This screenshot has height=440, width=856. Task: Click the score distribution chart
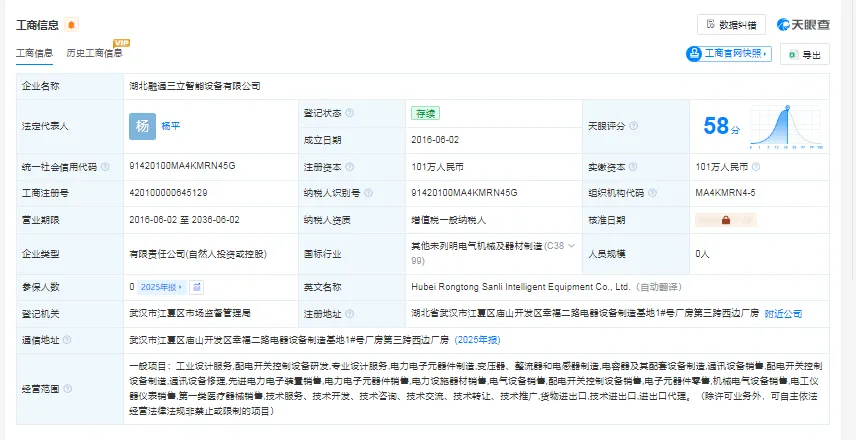(x=786, y=127)
